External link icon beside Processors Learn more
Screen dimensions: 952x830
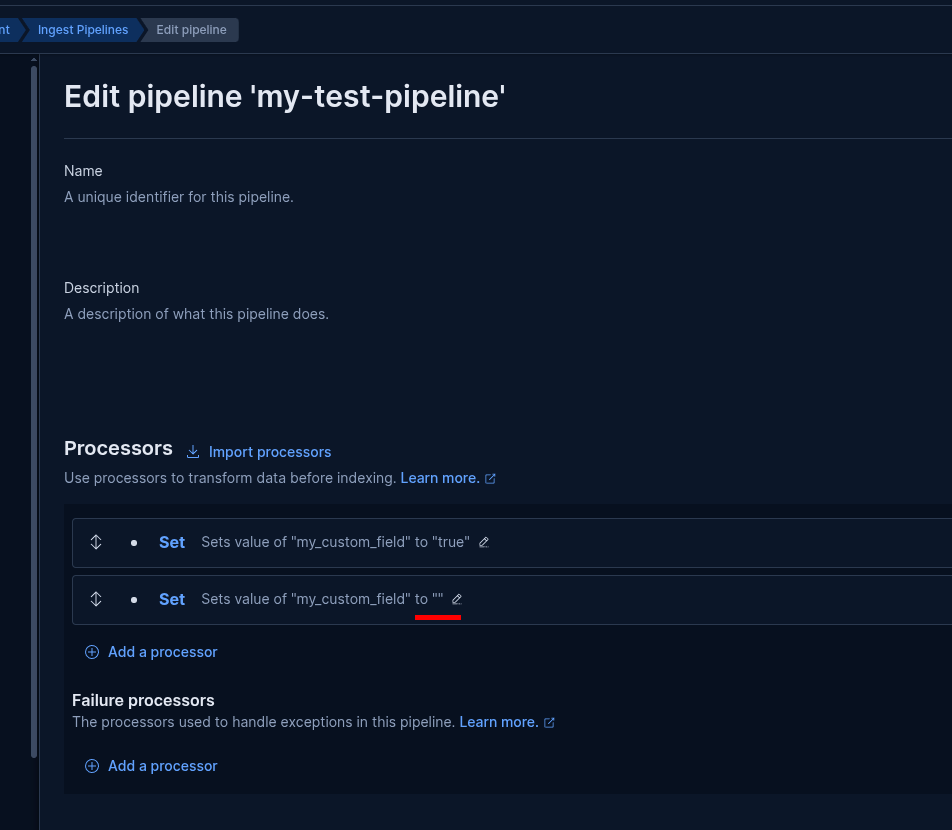click(490, 479)
